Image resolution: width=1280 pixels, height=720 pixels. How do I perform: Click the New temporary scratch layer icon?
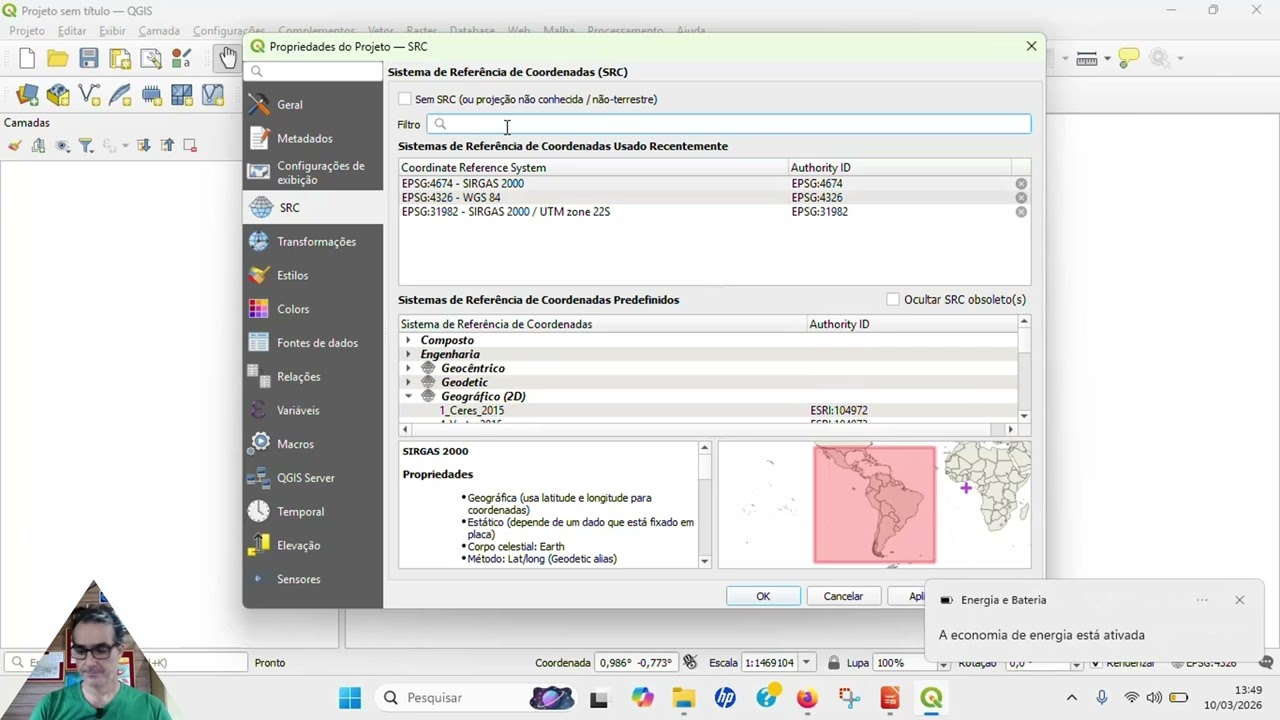click(x=151, y=95)
